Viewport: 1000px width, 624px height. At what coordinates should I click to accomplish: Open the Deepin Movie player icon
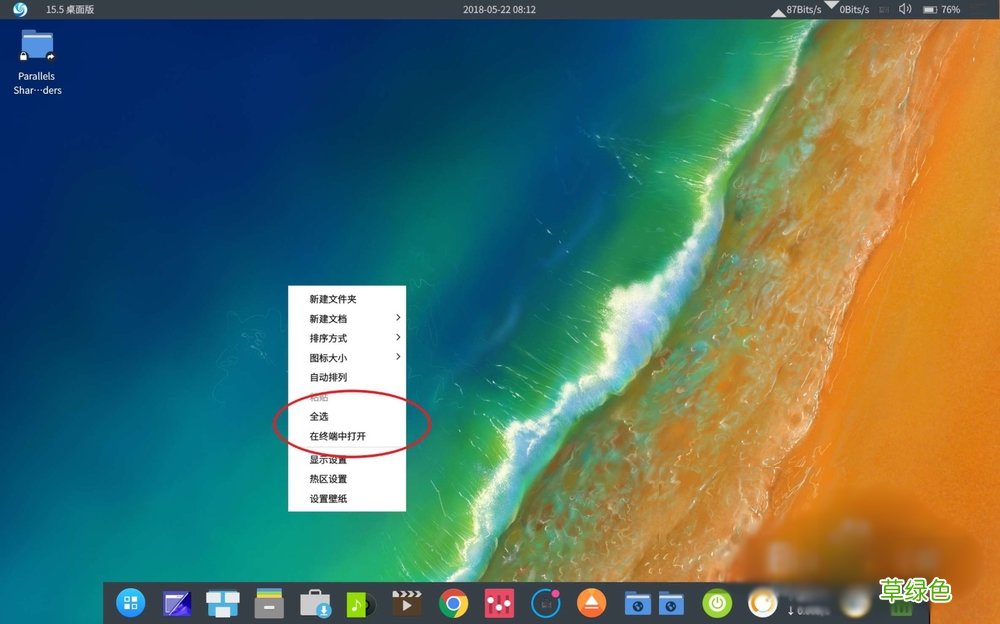407,603
